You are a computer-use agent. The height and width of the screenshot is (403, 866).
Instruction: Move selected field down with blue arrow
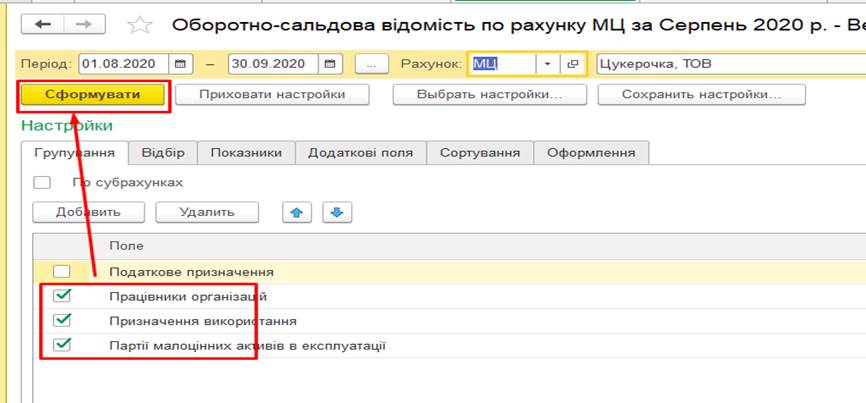pos(337,212)
